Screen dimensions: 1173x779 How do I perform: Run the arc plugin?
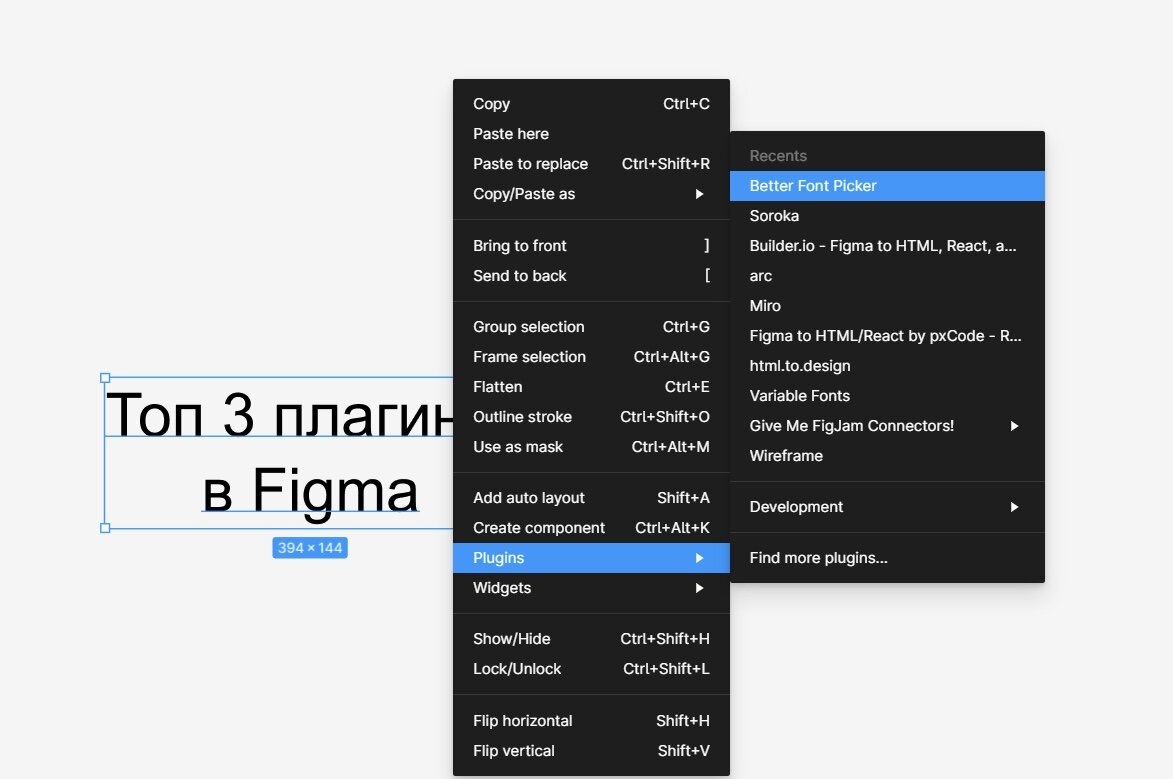(x=887, y=275)
